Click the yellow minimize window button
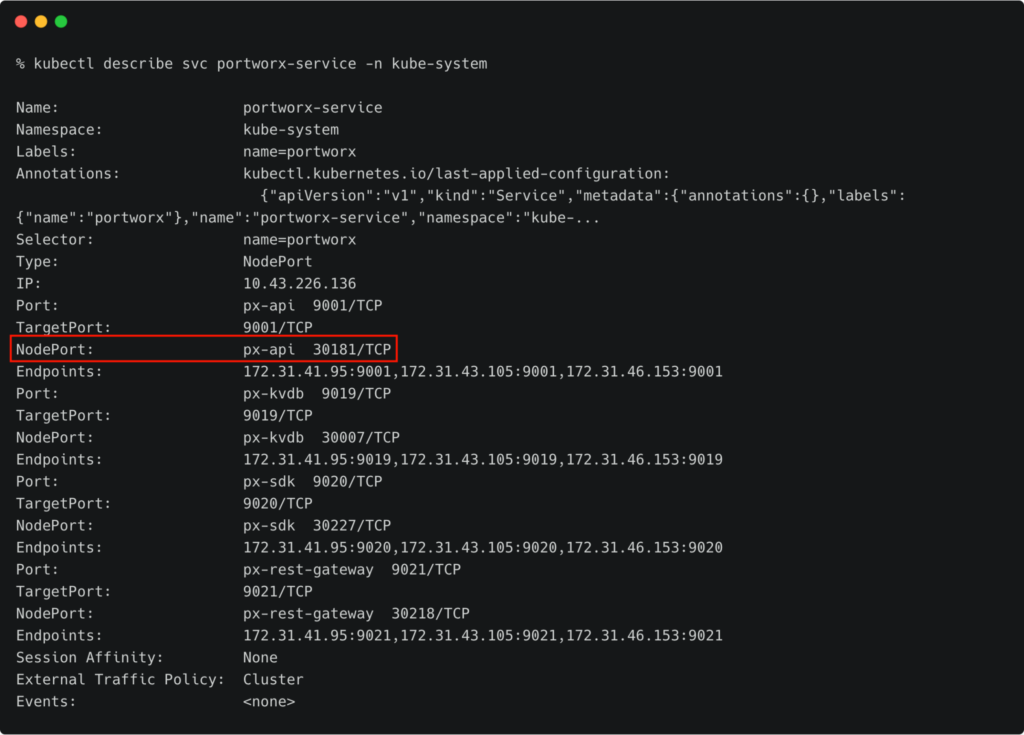 tap(41, 21)
